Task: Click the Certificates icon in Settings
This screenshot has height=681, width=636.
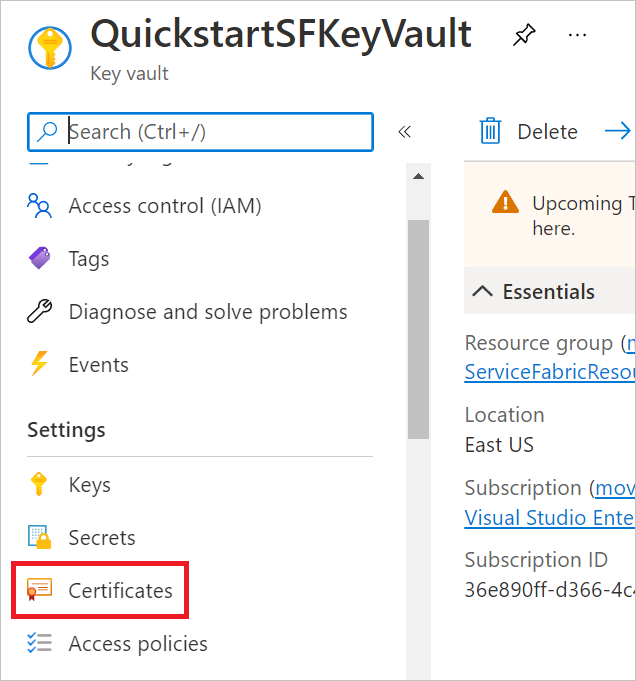Action: (40, 590)
